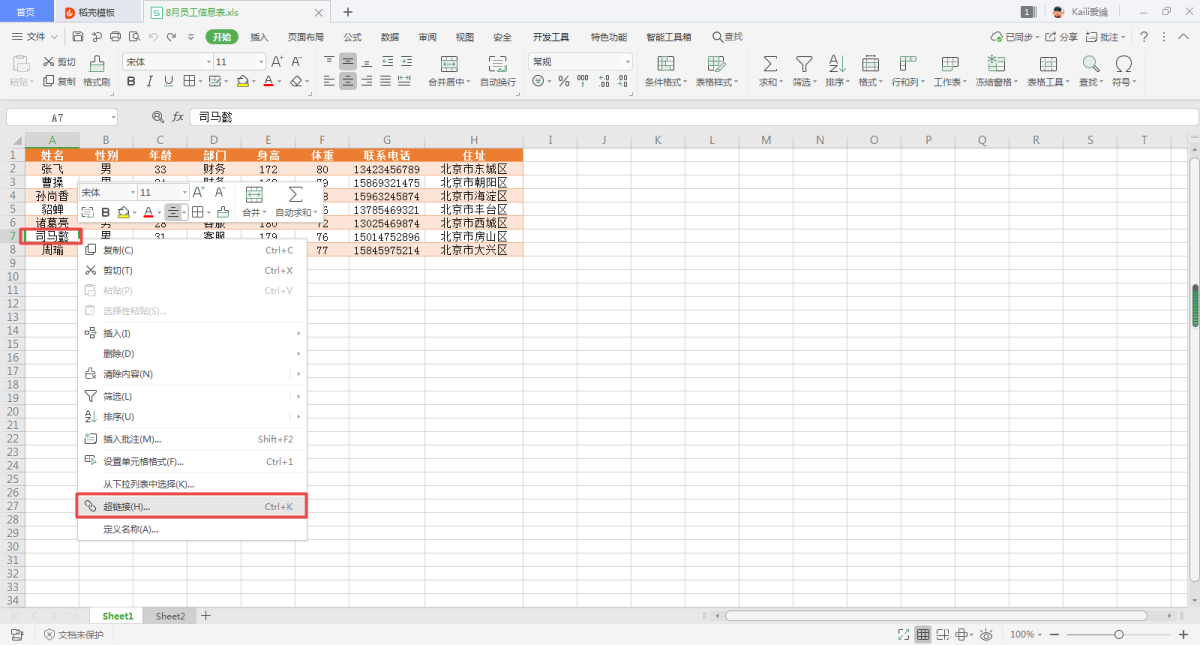
Task: Click the Conditional Formatting (条件格式) icon
Action: 664,64
